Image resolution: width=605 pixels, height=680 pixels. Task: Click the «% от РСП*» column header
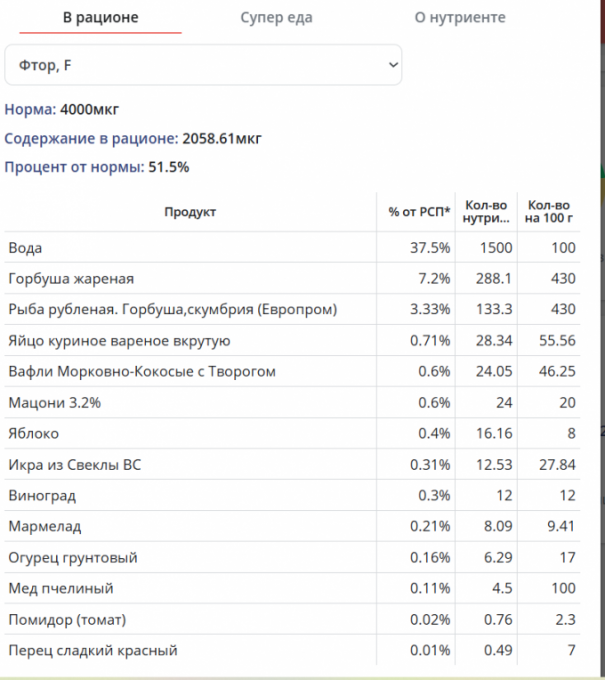point(419,212)
